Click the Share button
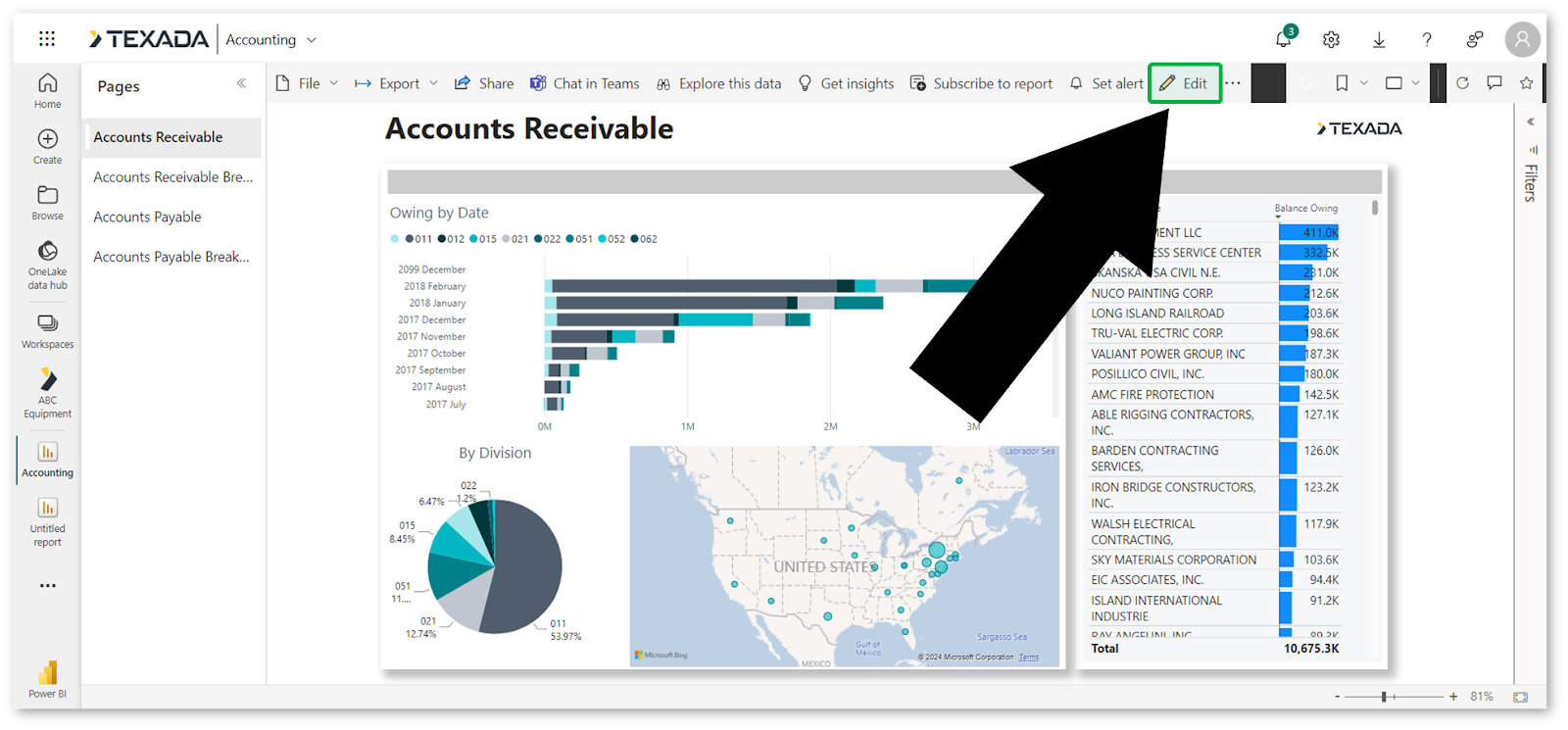Image resolution: width=1568 pixels, height=730 pixels. click(x=484, y=83)
